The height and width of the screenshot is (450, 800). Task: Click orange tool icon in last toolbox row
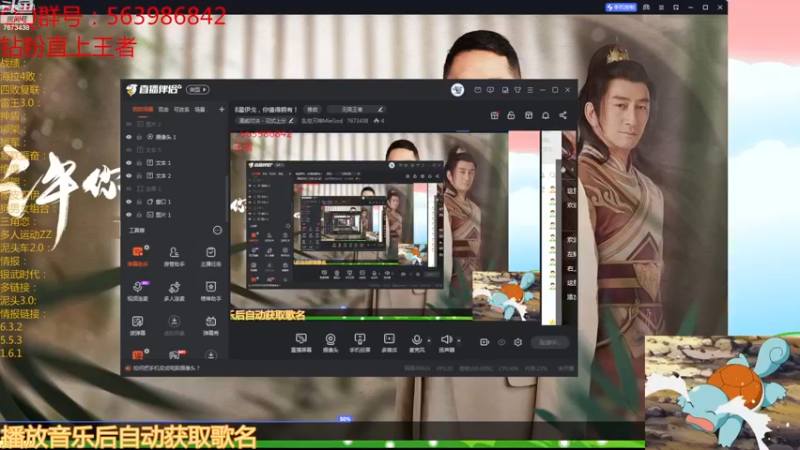[x=138, y=355]
